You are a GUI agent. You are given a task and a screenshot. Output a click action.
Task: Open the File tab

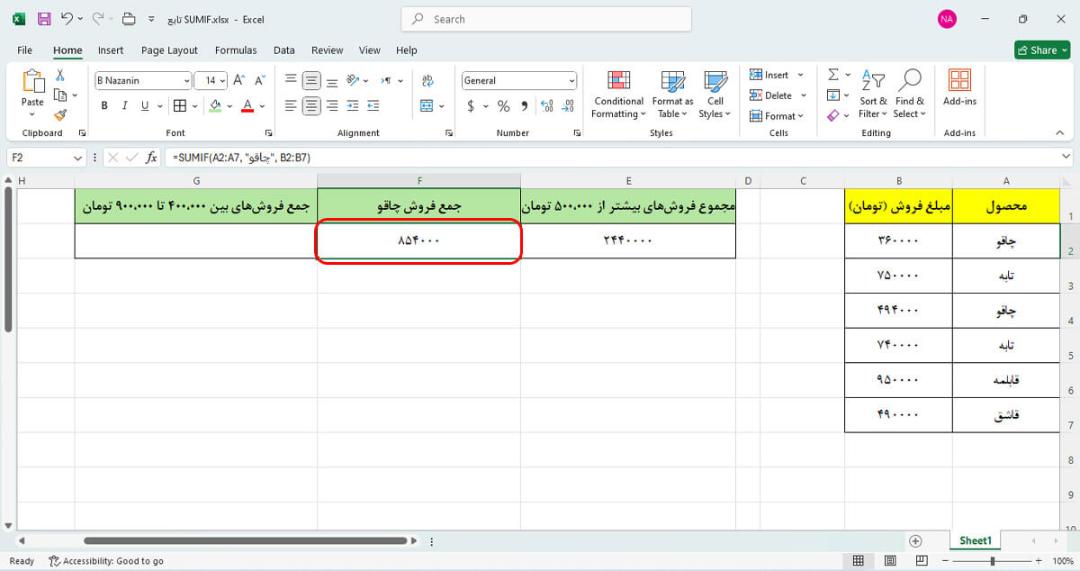tap(25, 50)
